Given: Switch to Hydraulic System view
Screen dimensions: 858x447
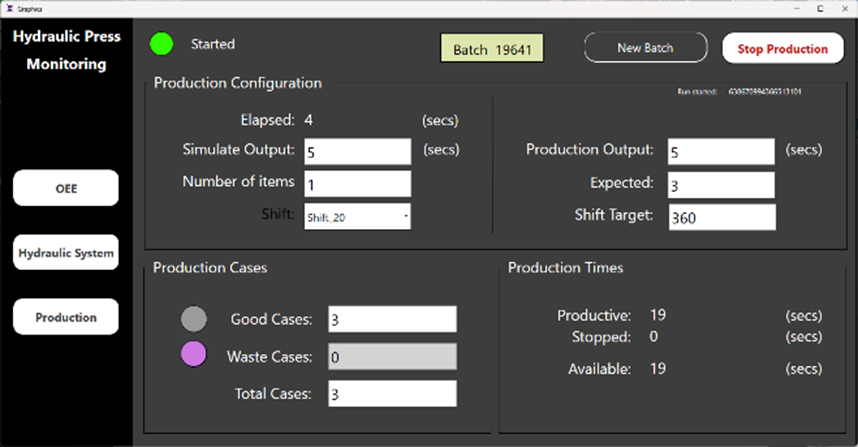Looking at the screenshot, I should point(65,253).
